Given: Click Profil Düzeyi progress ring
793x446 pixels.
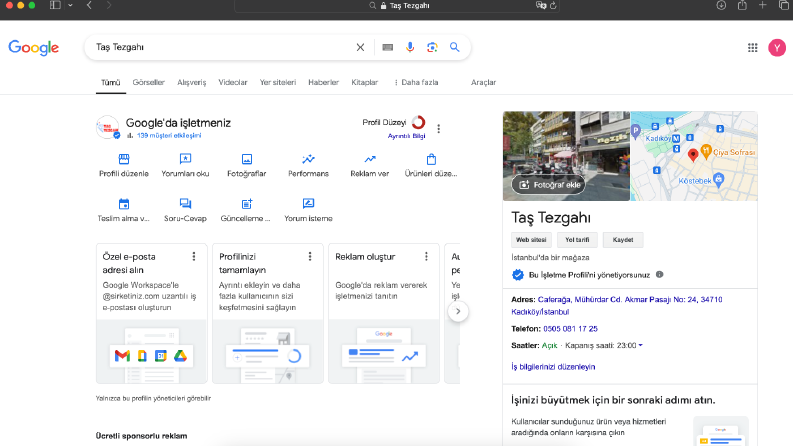Looking at the screenshot, I should pyautogui.click(x=418, y=122).
